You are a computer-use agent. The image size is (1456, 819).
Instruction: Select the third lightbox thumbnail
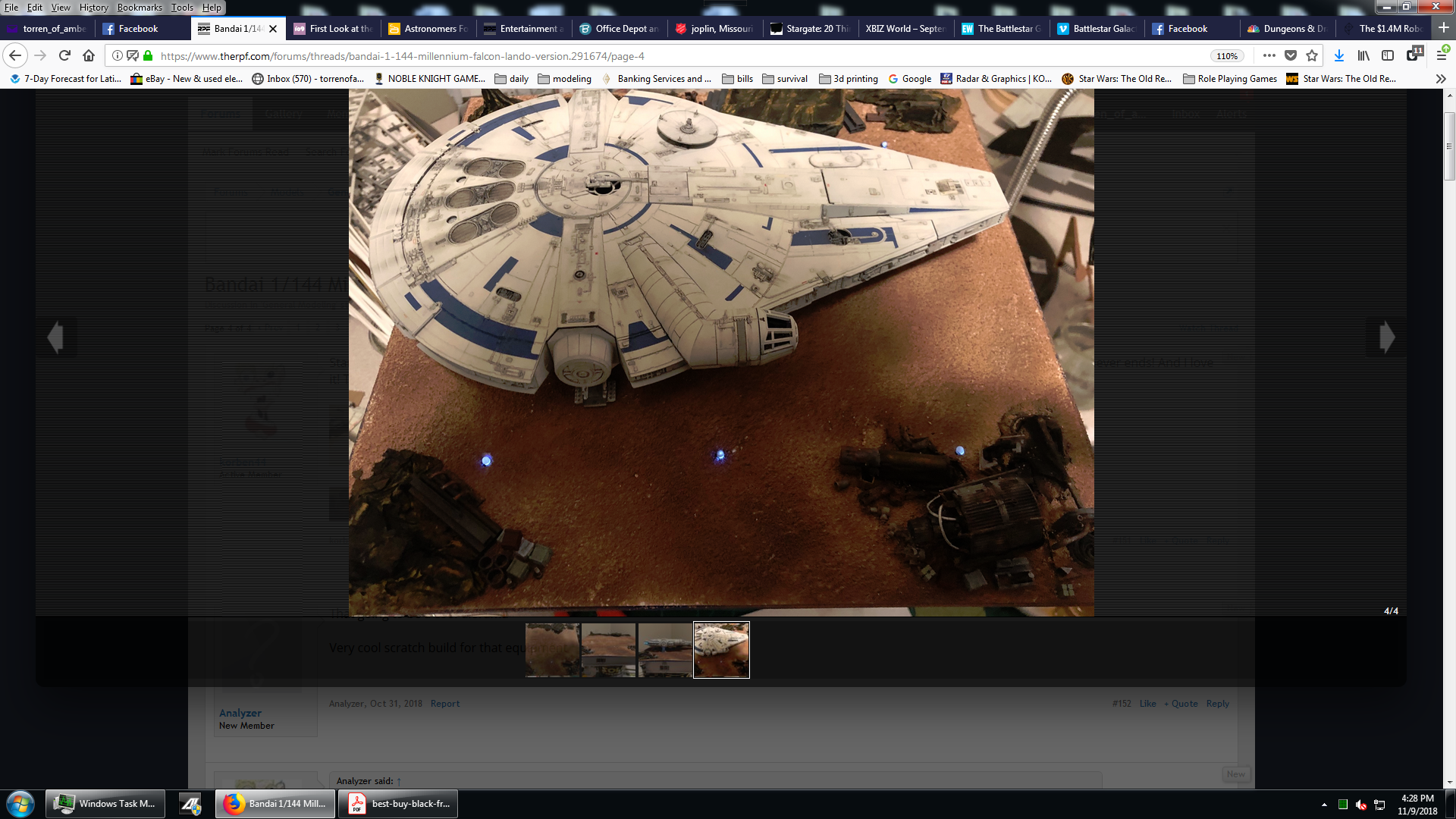(x=665, y=650)
